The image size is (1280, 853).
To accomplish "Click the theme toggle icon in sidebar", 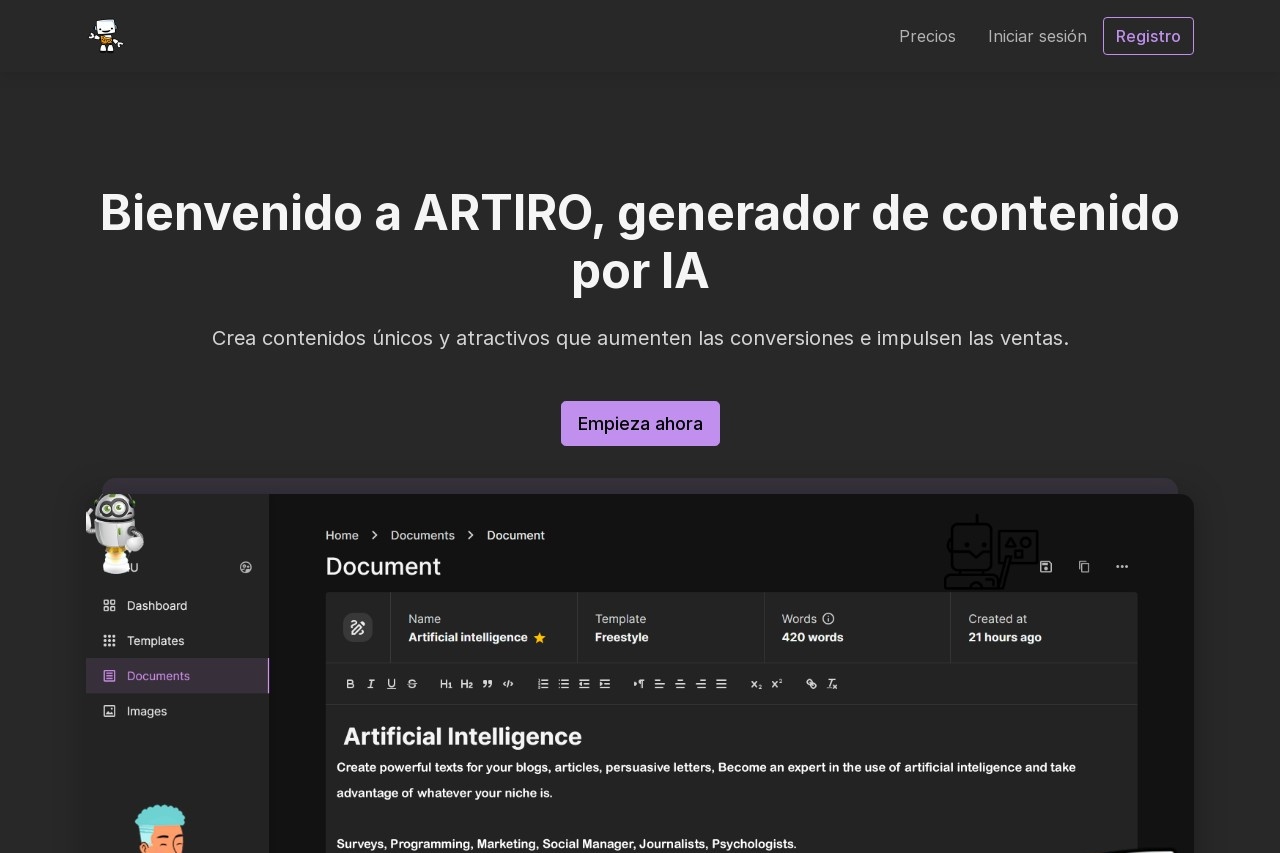I will 246,567.
